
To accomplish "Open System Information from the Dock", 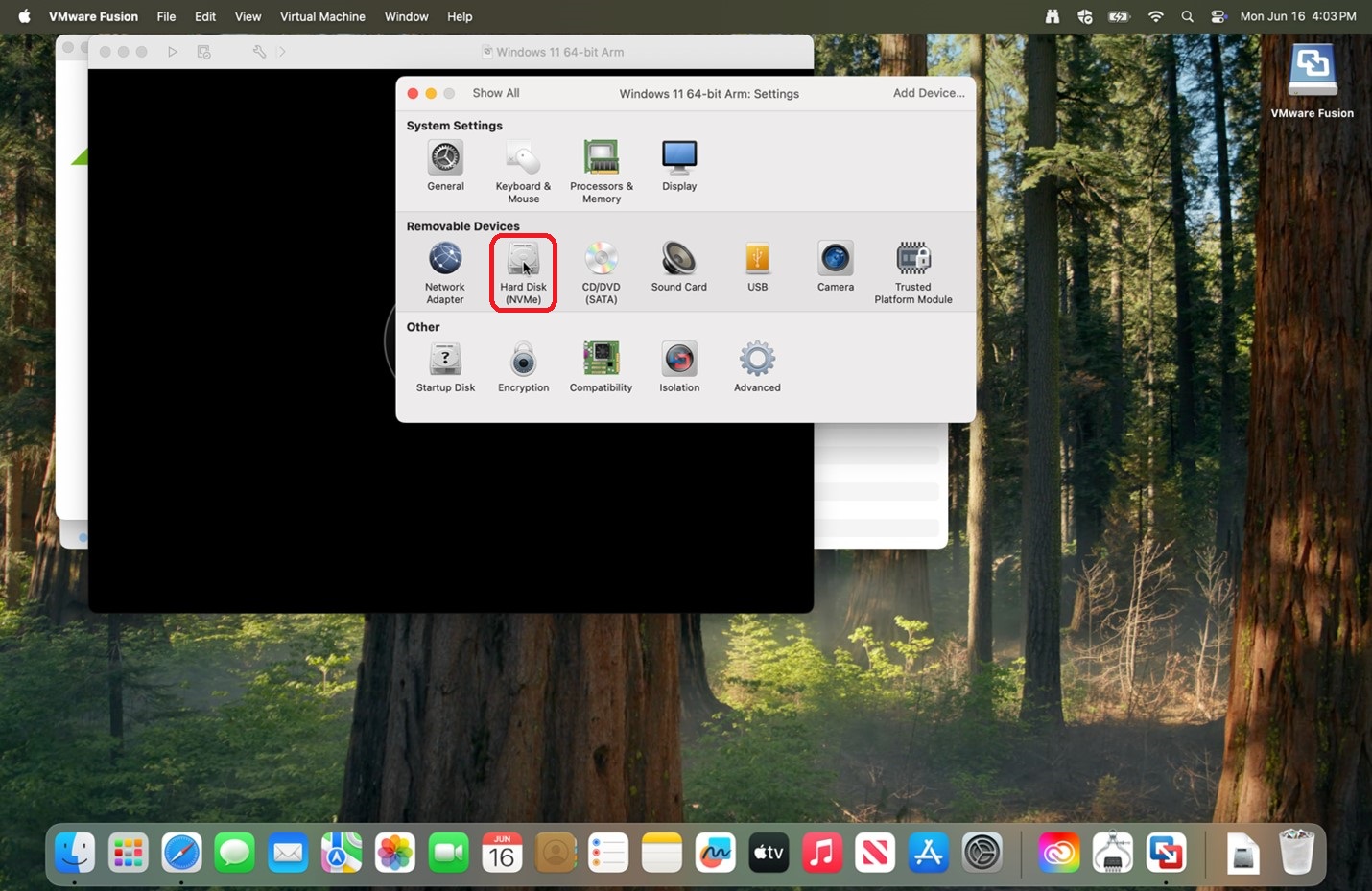I will coord(1113,852).
